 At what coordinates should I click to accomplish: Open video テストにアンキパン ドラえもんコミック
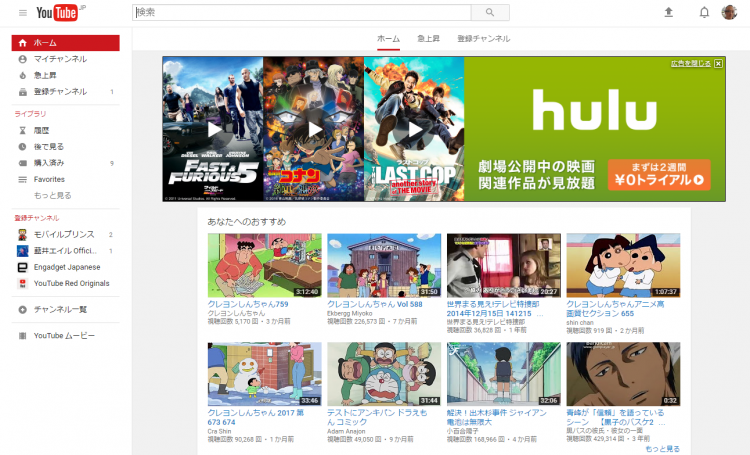click(x=377, y=417)
